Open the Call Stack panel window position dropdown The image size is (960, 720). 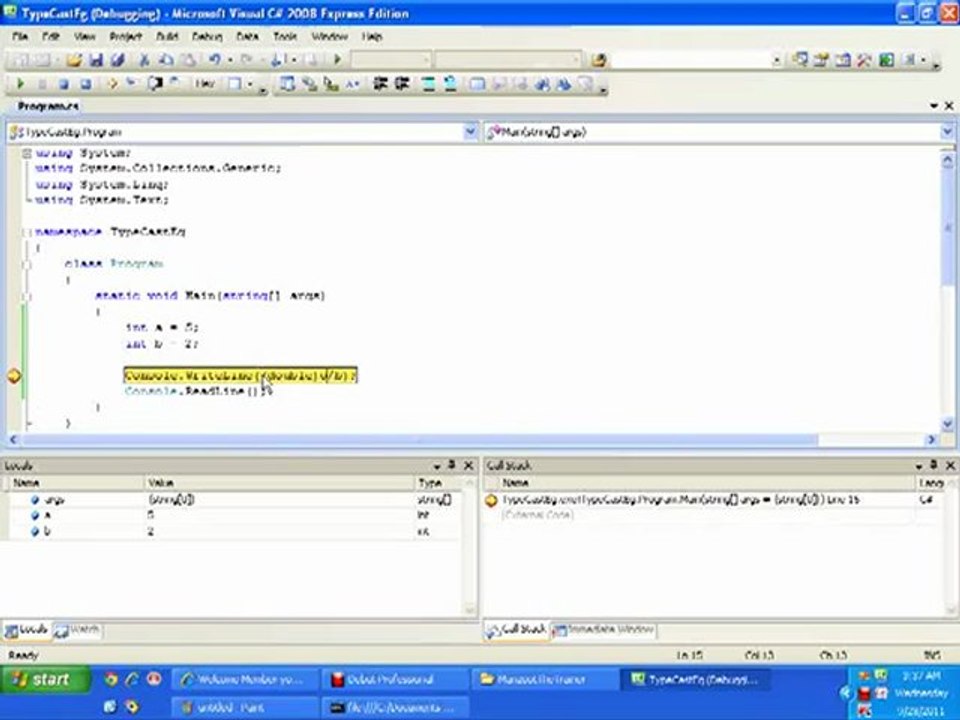point(919,467)
